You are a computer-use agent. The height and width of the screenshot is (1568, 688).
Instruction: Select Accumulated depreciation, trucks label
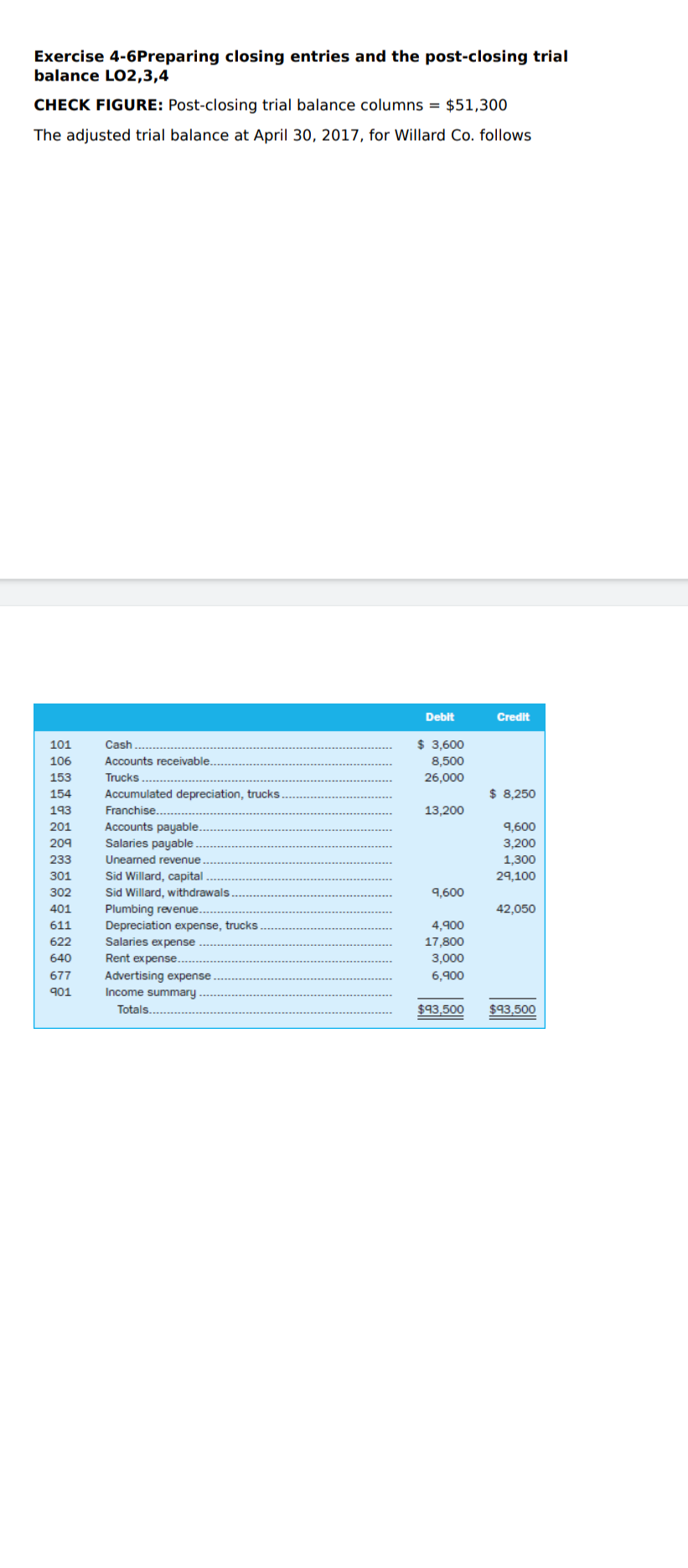(x=192, y=794)
